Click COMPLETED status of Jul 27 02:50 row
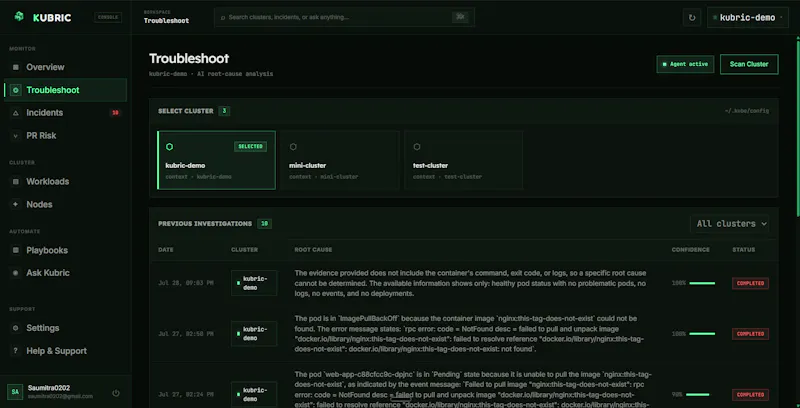 (751, 334)
